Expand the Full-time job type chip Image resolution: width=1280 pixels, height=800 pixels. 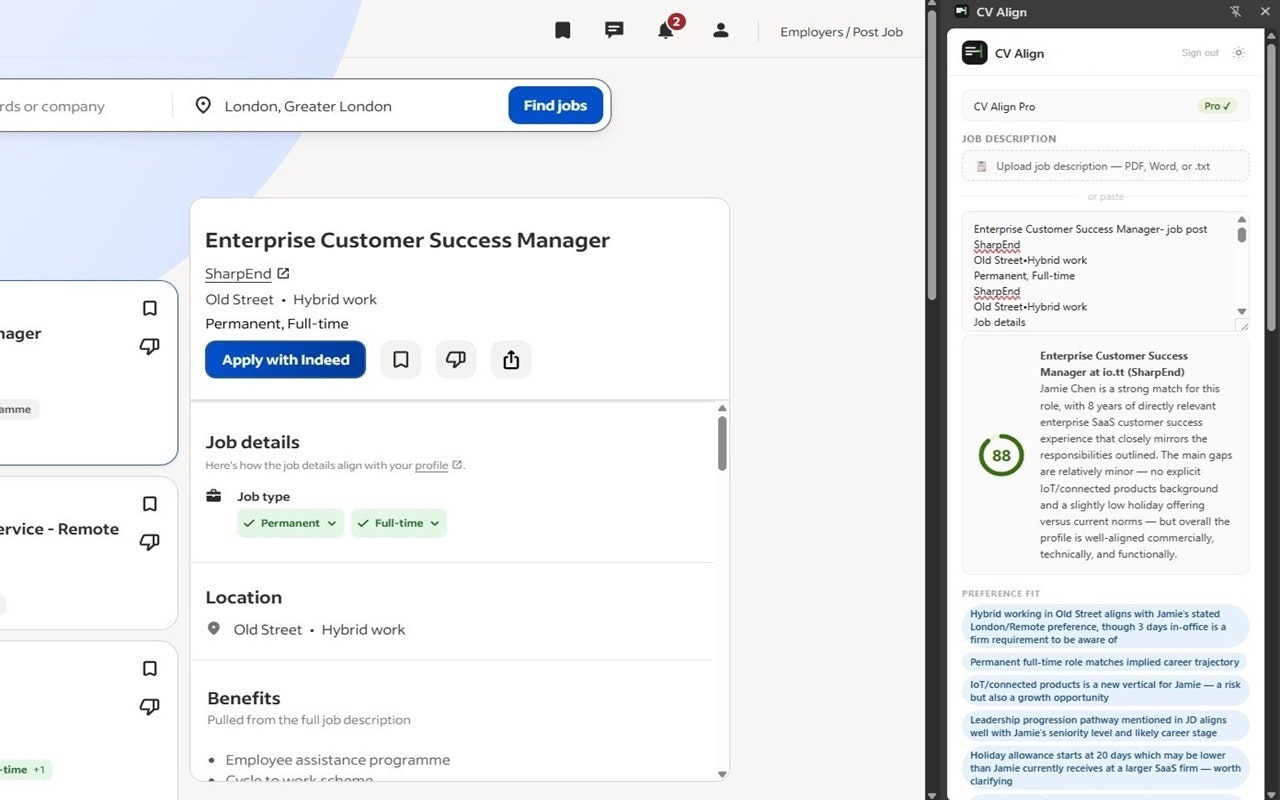point(398,523)
